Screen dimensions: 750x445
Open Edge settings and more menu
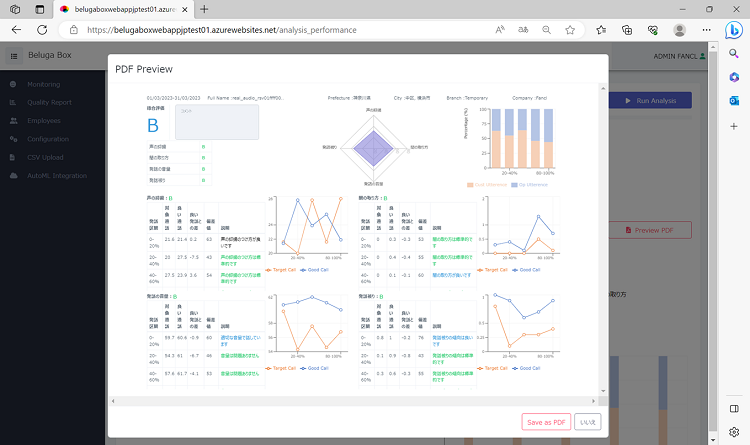[x=706, y=30]
